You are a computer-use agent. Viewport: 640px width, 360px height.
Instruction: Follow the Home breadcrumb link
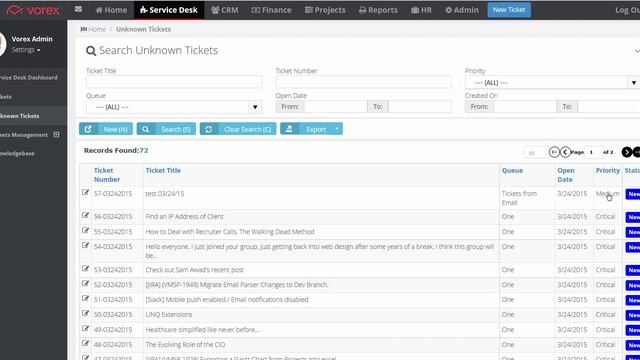[x=97, y=29]
